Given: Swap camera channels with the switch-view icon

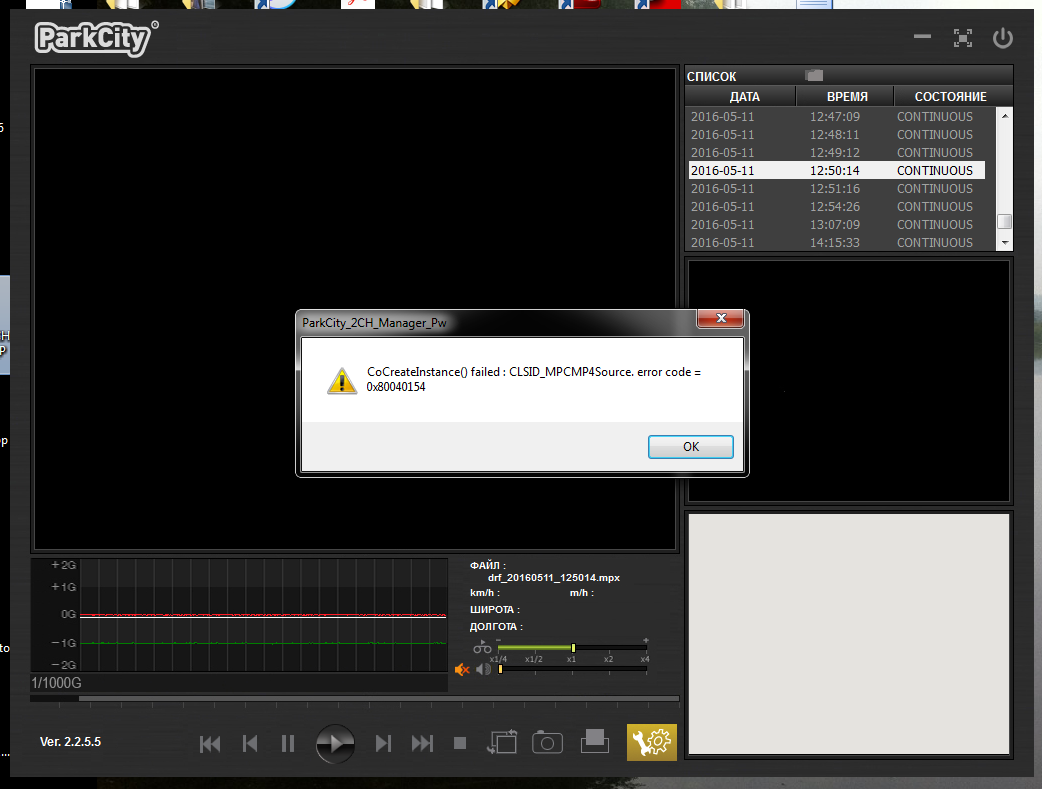Looking at the screenshot, I should click(502, 742).
